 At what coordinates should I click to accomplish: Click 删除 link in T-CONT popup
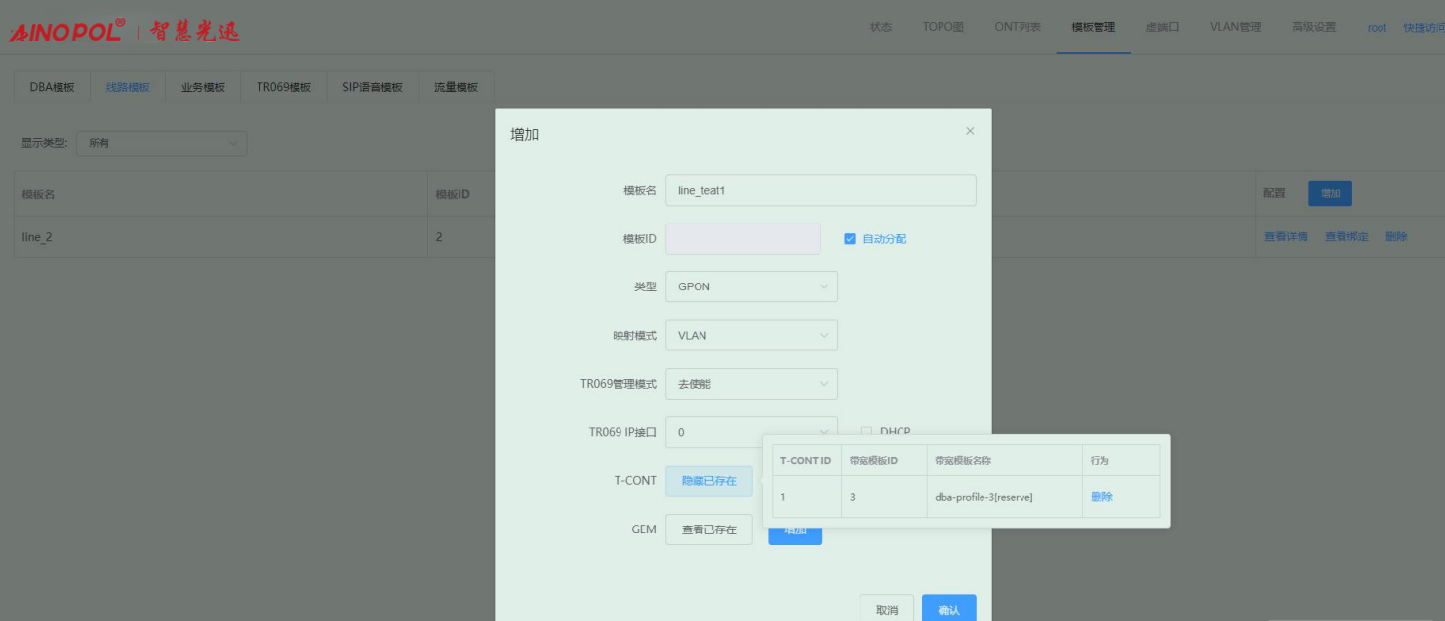tap(1102, 497)
